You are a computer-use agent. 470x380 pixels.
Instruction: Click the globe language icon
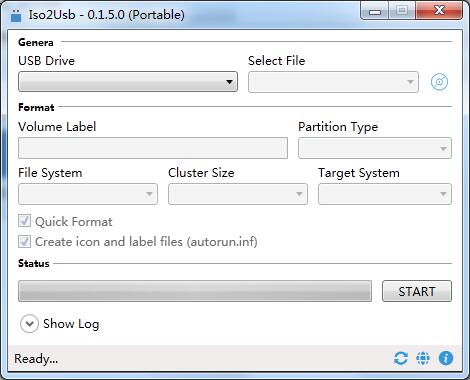[423, 358]
